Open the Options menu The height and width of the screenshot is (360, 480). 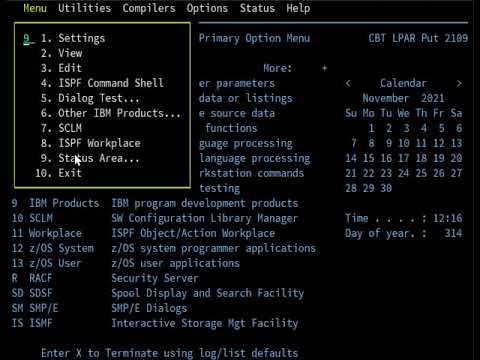[207, 8]
